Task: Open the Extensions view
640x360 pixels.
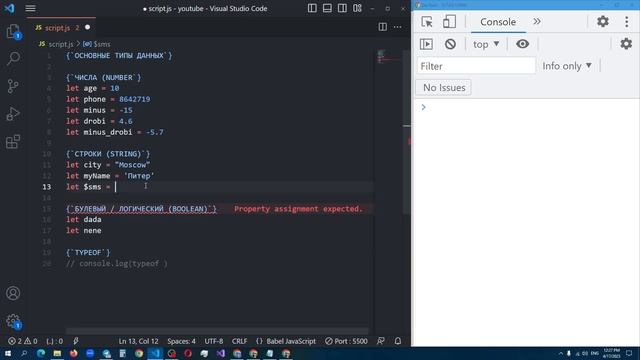Action: point(13,142)
